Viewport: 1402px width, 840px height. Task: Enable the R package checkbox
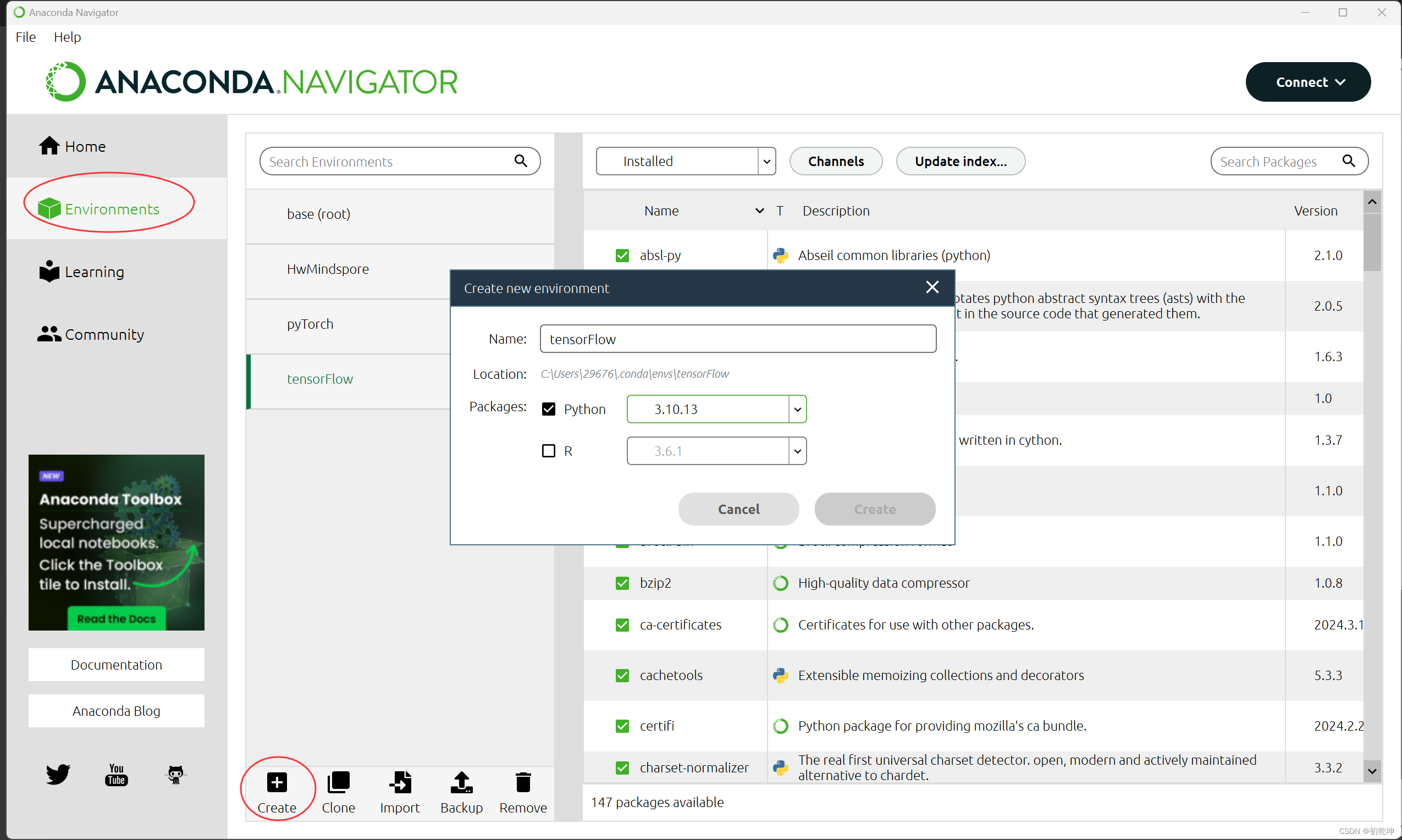tap(549, 451)
